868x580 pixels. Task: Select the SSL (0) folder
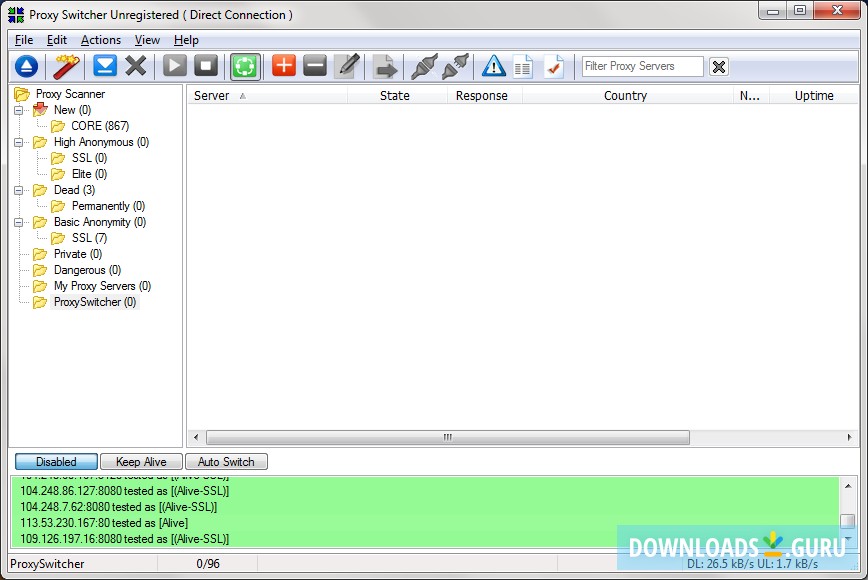click(x=89, y=158)
